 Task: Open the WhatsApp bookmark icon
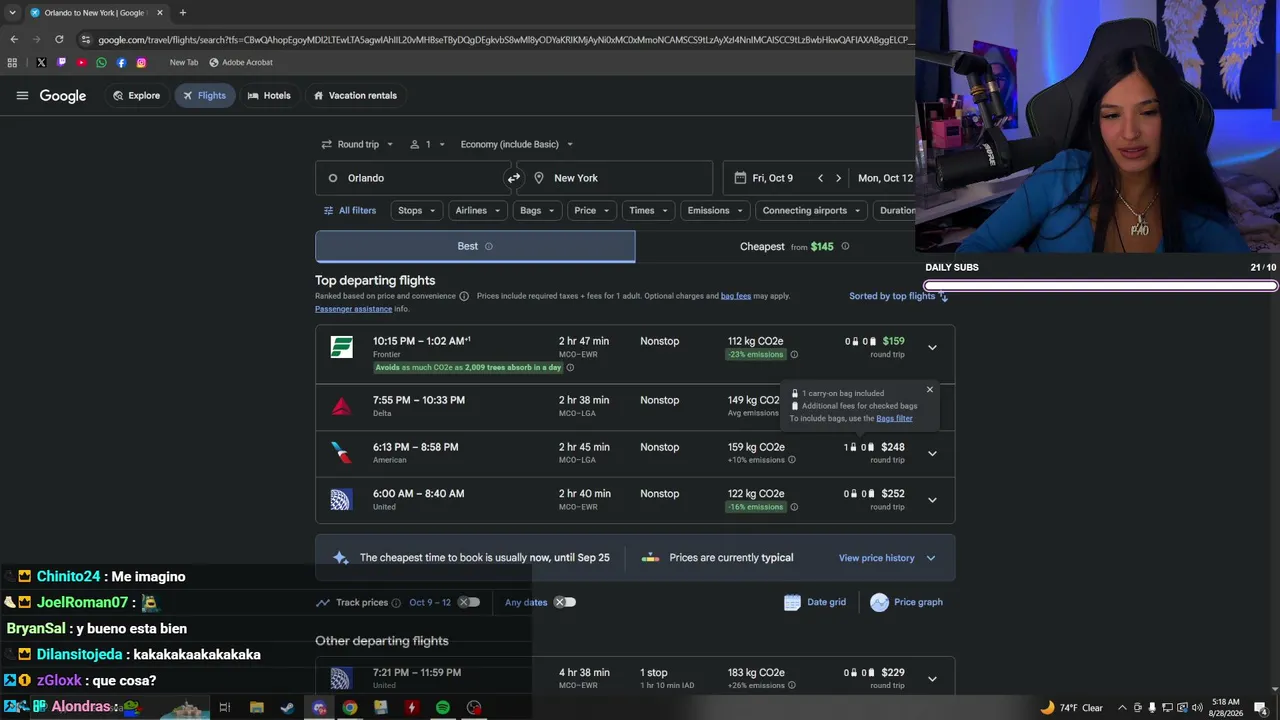101,62
